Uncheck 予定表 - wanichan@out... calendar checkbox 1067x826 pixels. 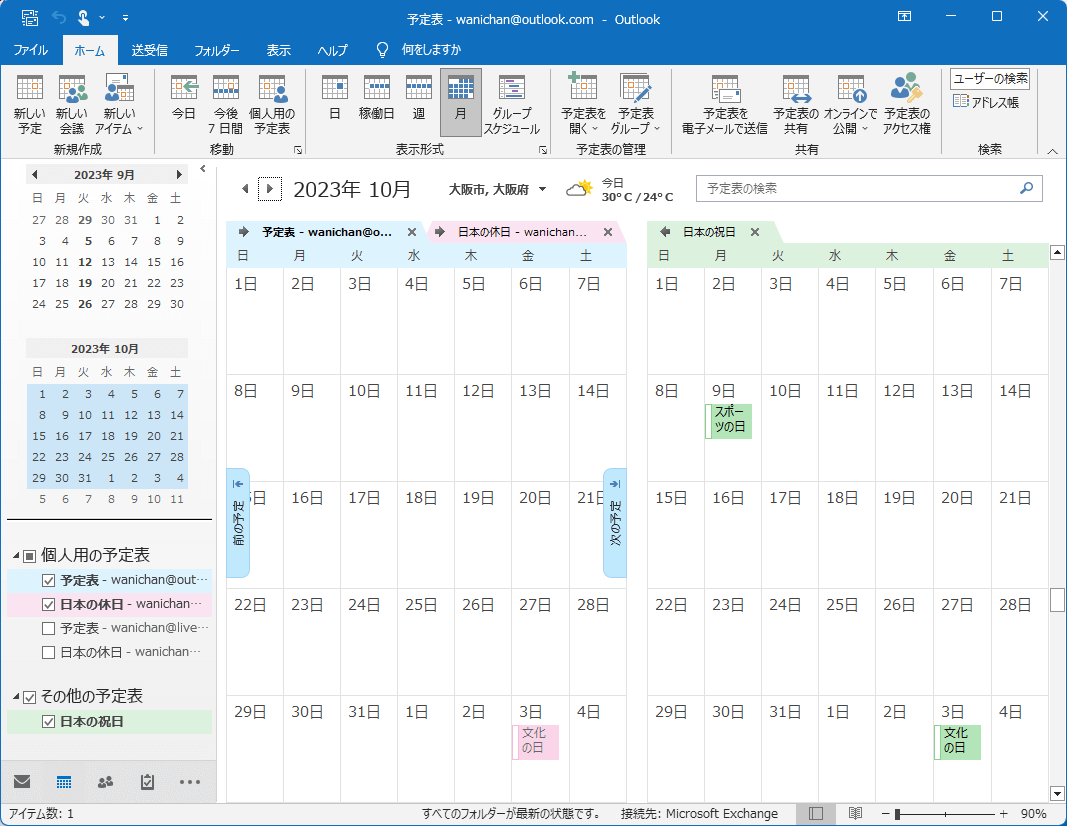(x=48, y=580)
